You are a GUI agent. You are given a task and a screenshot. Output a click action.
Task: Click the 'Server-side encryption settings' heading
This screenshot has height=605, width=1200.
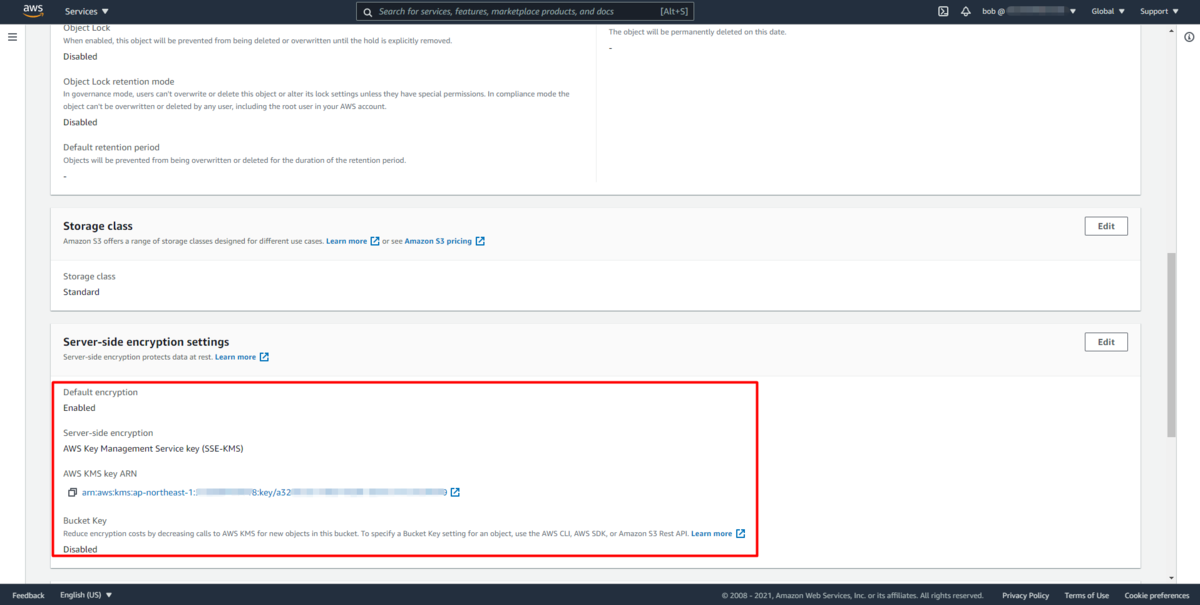coord(146,342)
